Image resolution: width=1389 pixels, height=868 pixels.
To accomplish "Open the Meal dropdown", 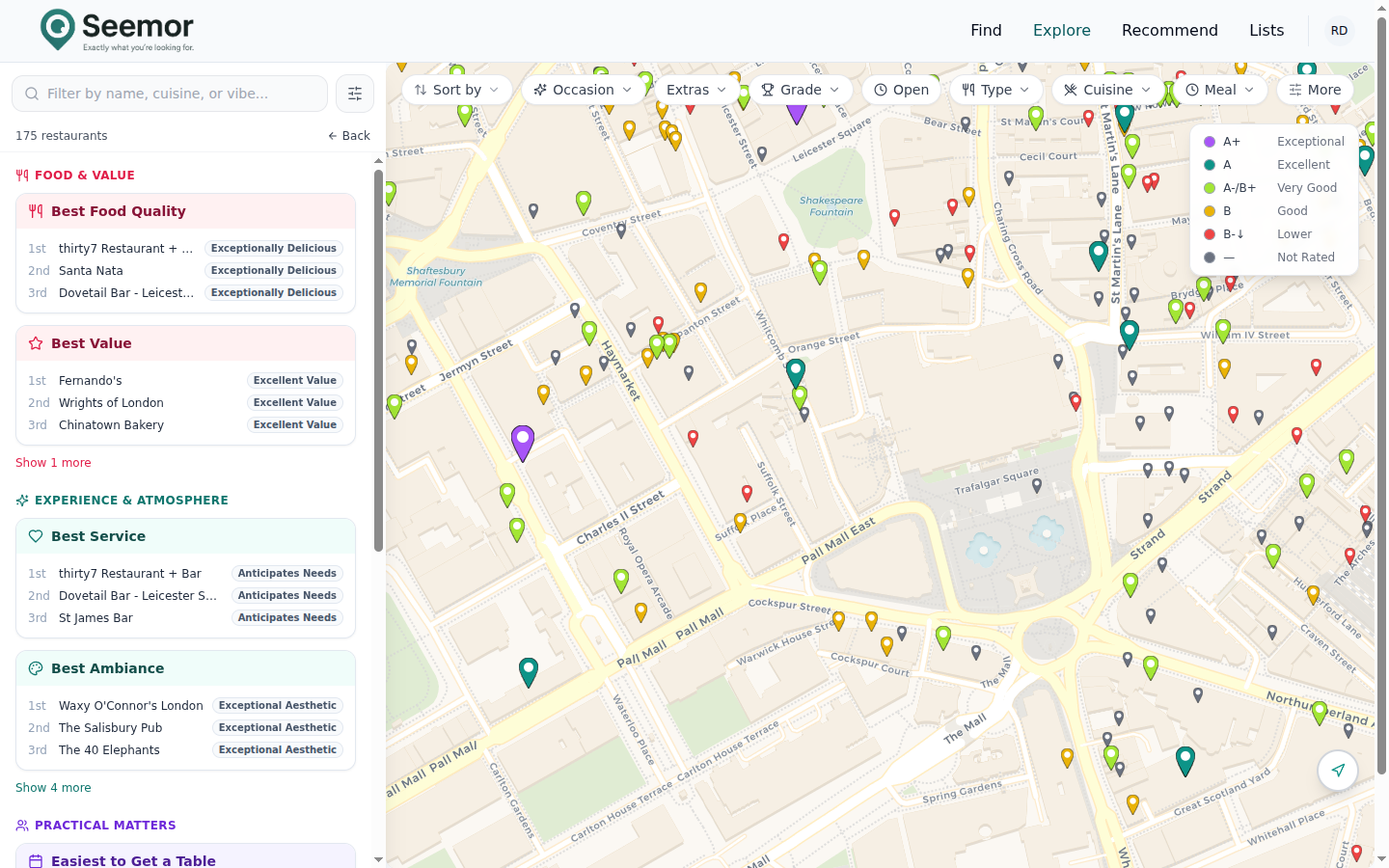I will point(1219,89).
